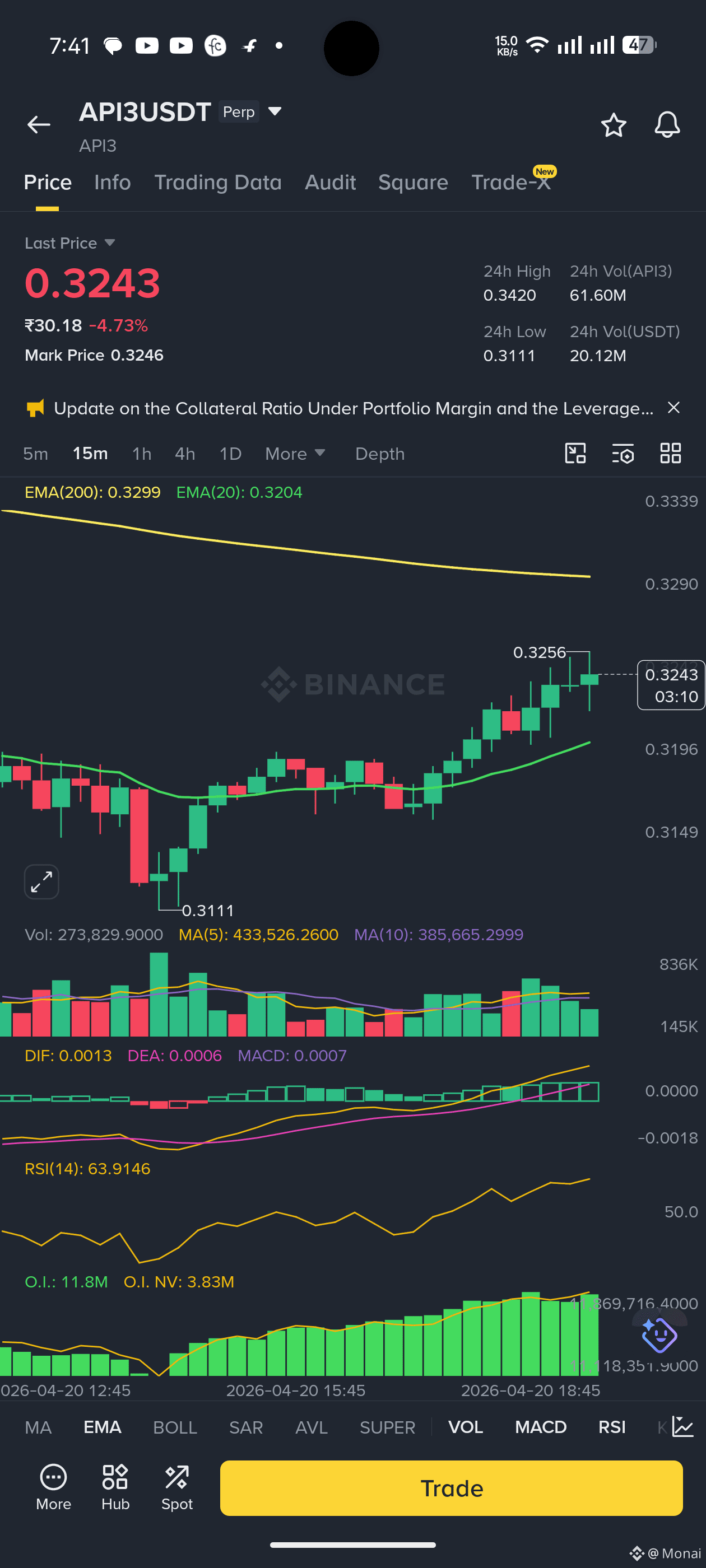Select the 1D timeframe
Screen dimensions: 706x1568
tap(230, 454)
